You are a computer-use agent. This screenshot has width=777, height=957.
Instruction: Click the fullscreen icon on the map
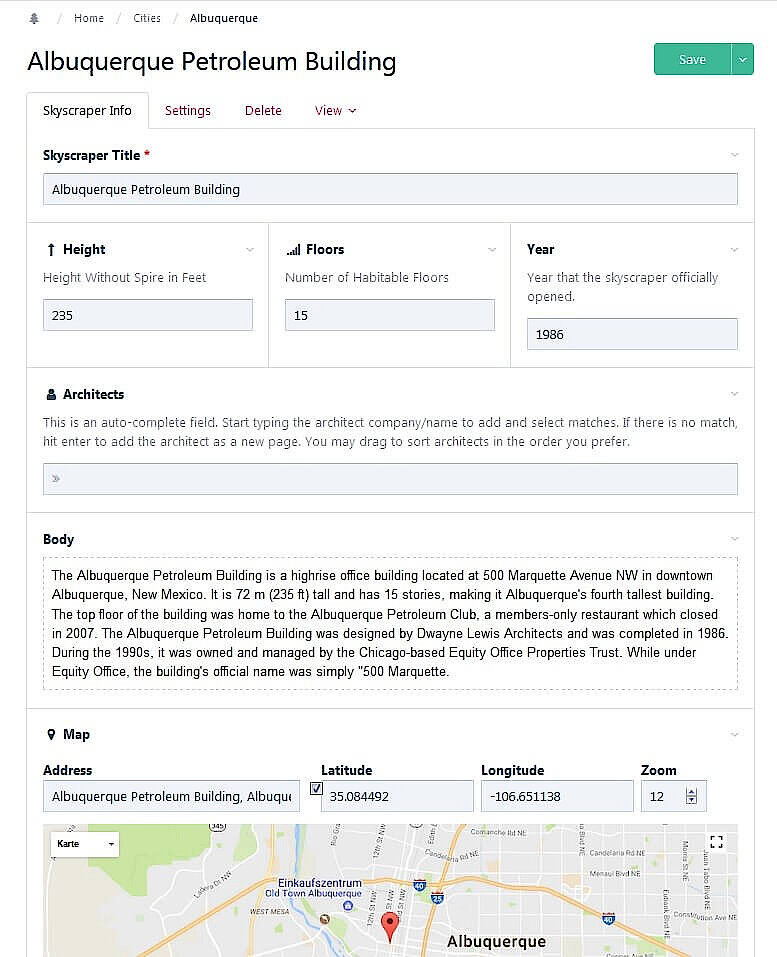click(x=715, y=842)
